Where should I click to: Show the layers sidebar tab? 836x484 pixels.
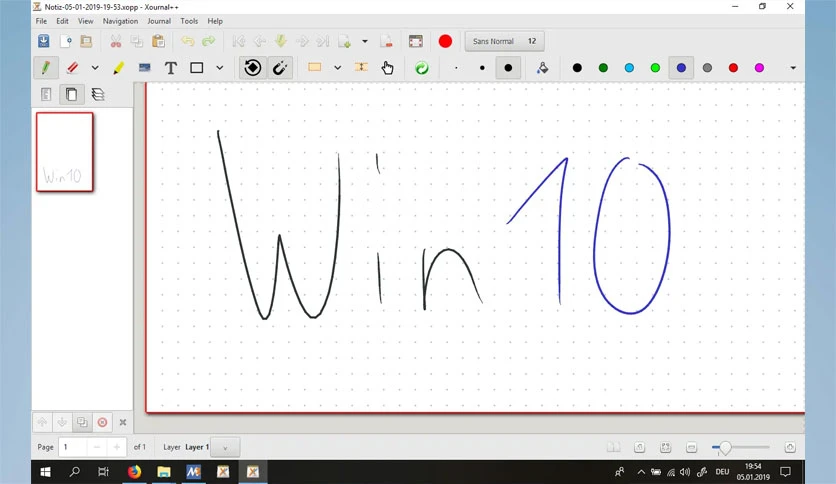pos(98,95)
